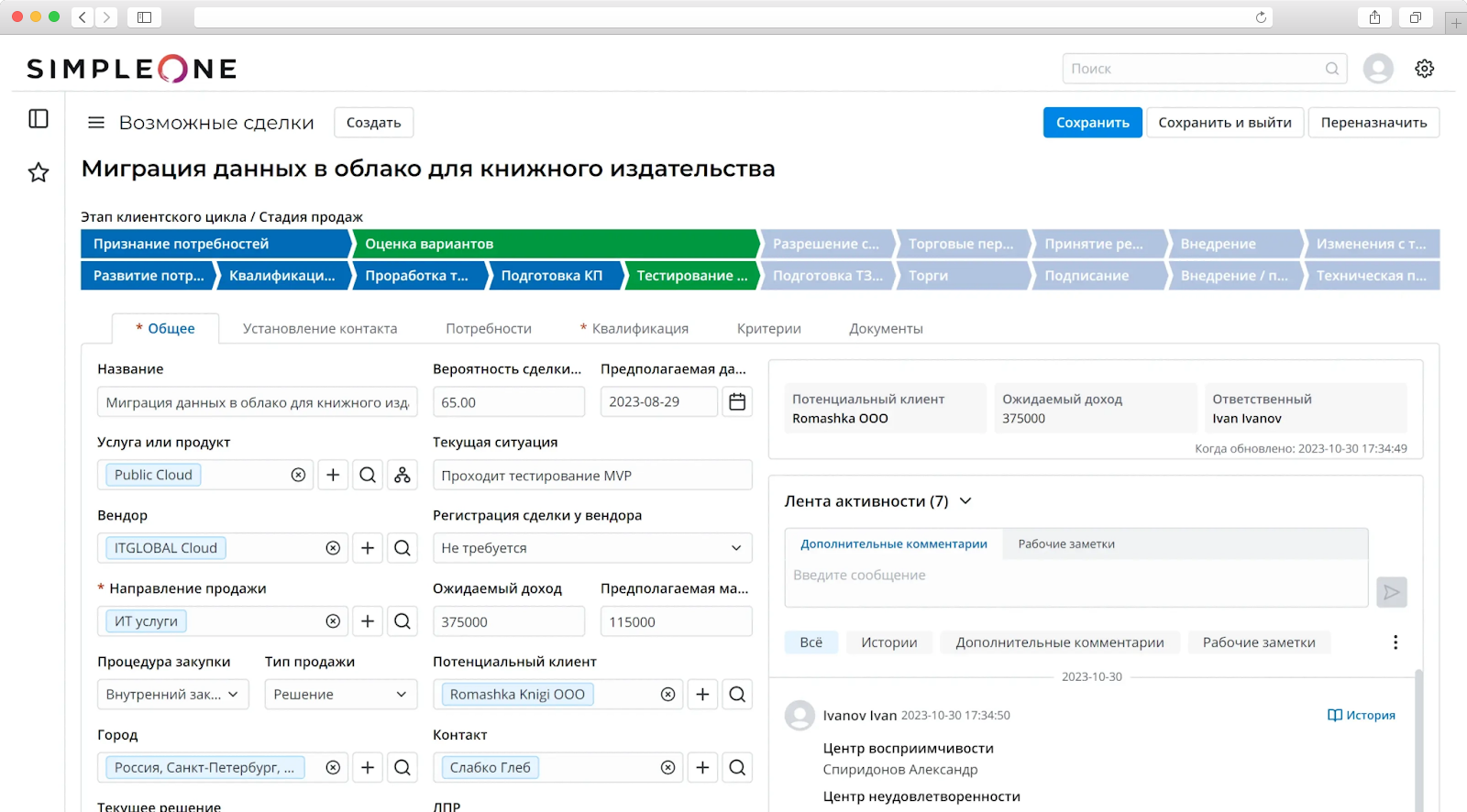
Task: Open hierarchy icon next to Public Cloud
Action: coord(403,475)
